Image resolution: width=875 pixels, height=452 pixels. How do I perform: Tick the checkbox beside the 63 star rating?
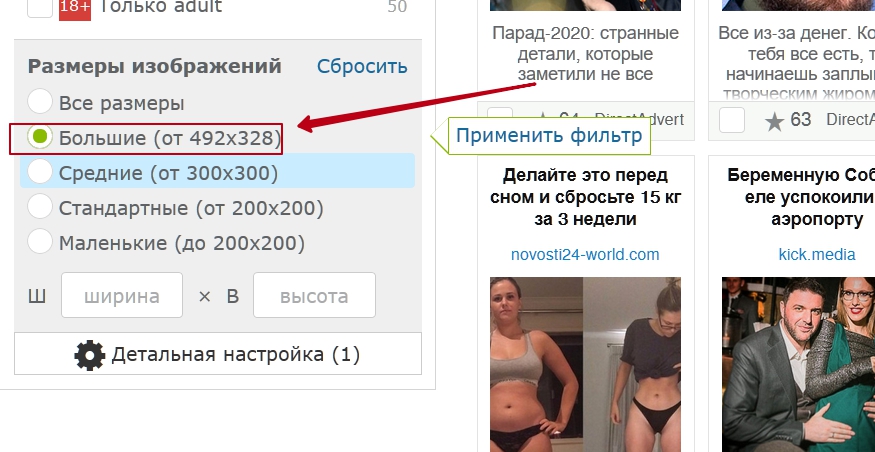click(732, 120)
